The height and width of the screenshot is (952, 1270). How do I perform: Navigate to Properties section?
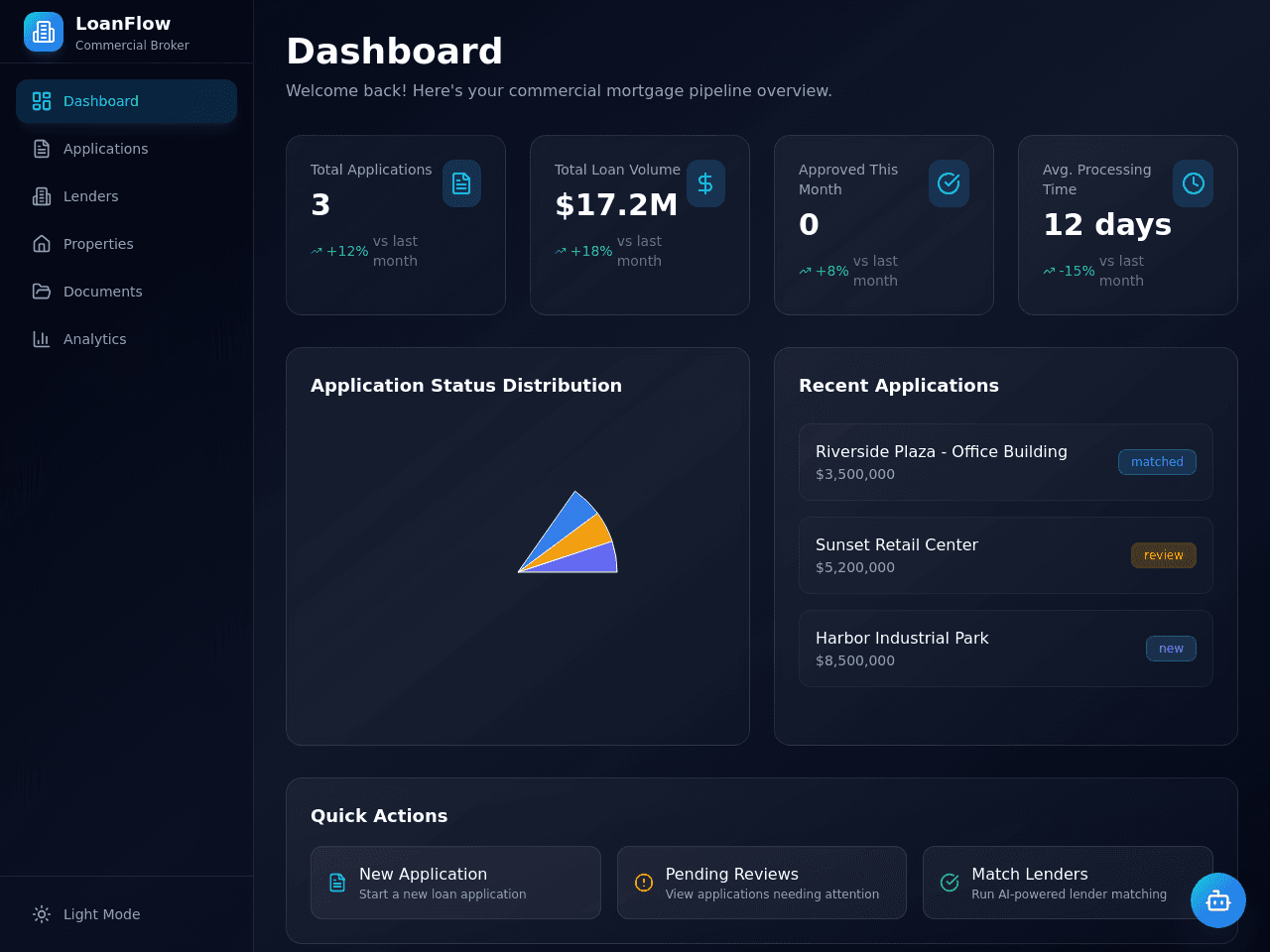126,244
